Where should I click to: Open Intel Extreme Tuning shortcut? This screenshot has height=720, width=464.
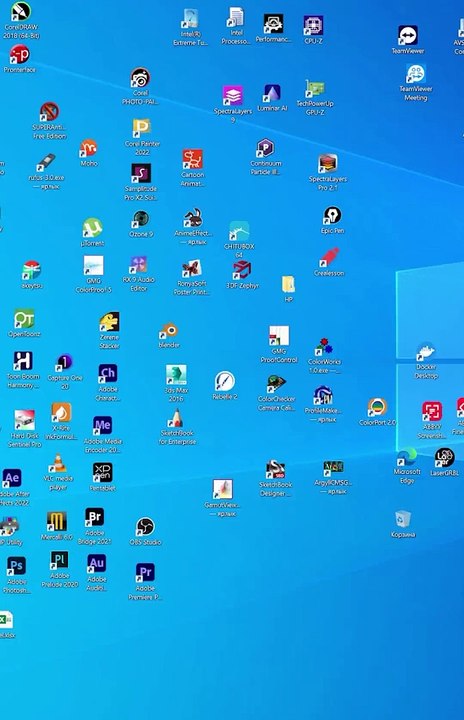point(190,19)
